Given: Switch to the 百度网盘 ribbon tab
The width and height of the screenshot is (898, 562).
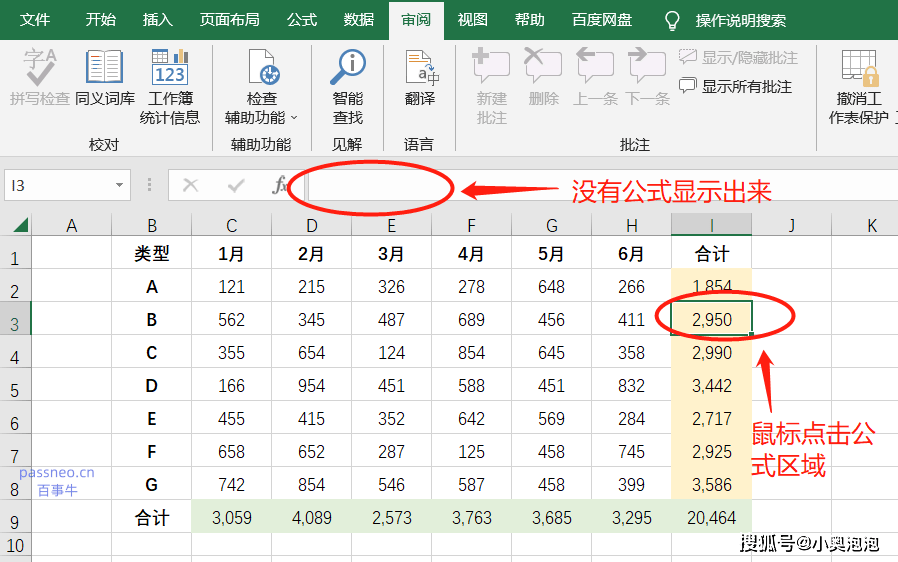Looking at the screenshot, I should tap(602, 20).
